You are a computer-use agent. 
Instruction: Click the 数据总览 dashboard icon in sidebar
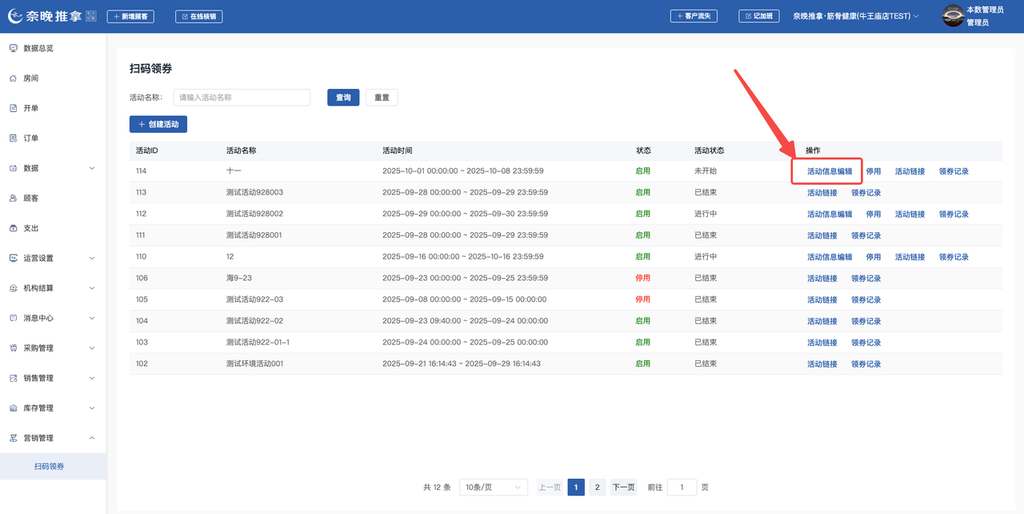click(x=13, y=48)
